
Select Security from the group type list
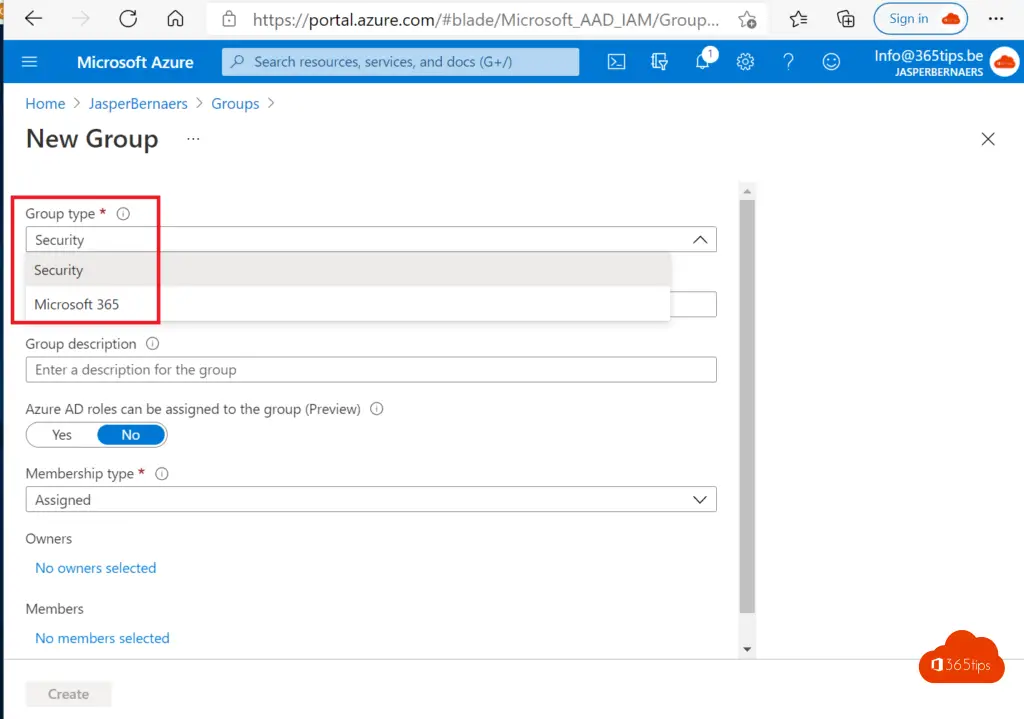click(348, 270)
